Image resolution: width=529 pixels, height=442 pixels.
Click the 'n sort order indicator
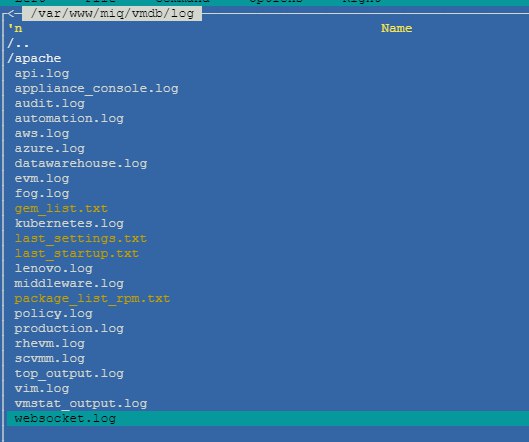15,28
